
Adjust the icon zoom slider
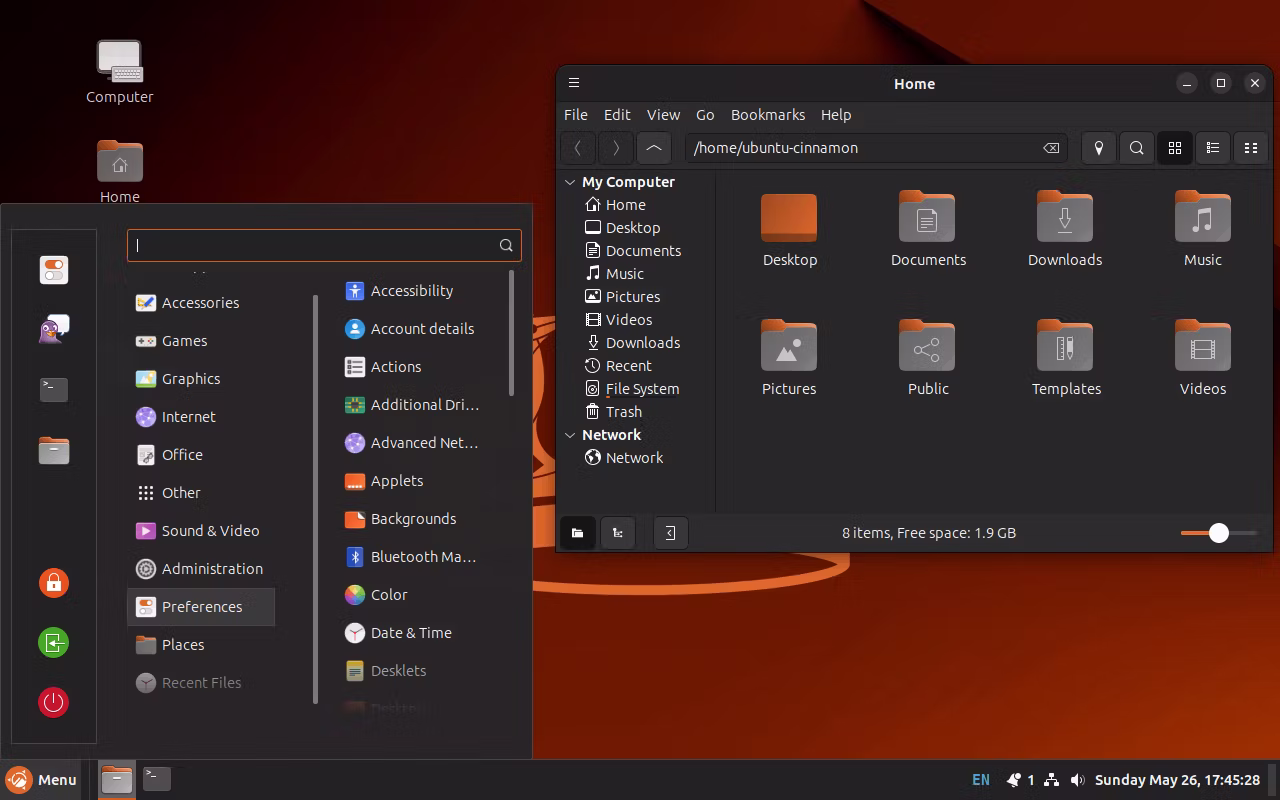[x=1218, y=533]
